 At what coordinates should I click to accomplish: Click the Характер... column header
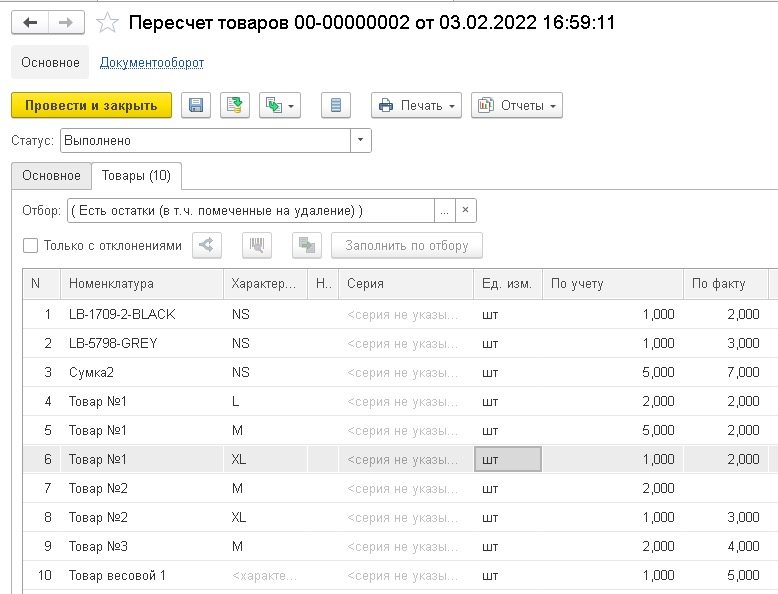click(265, 284)
